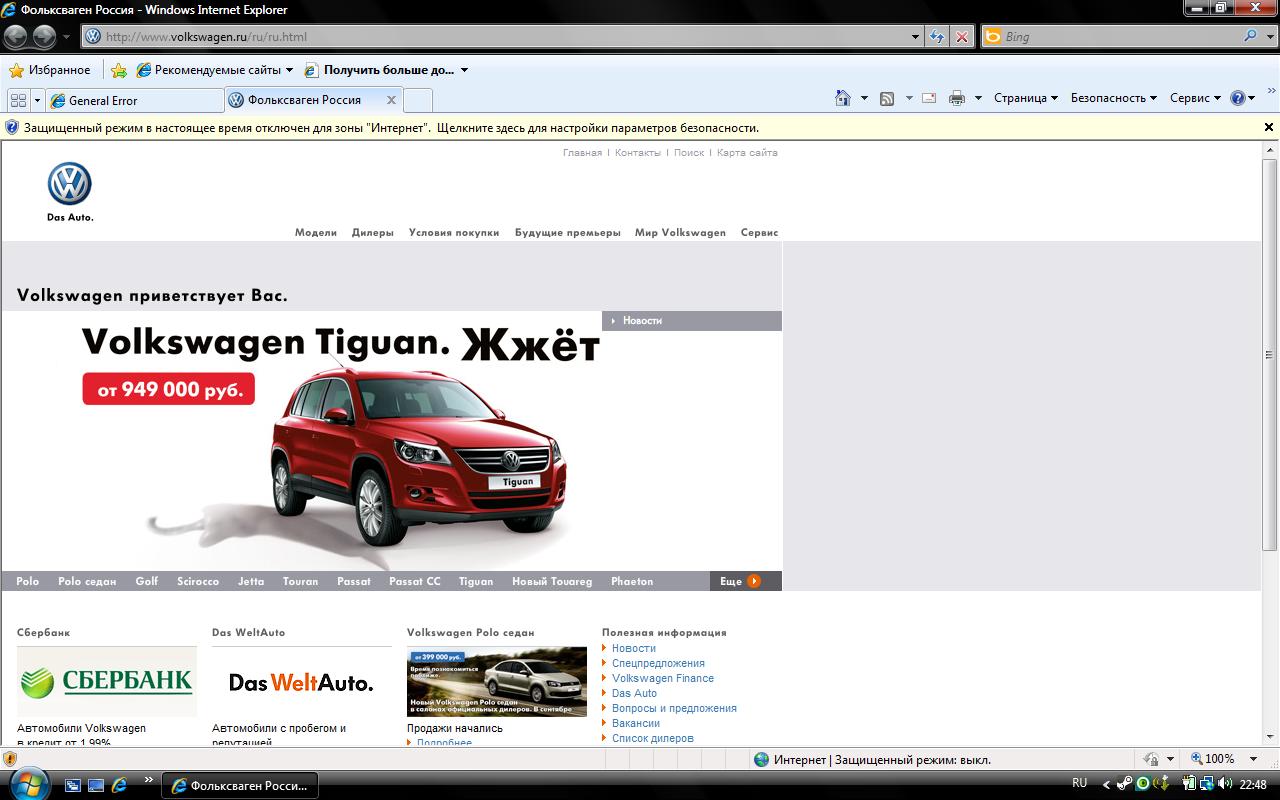The image size is (1280, 800).
Task: Click the Windows Start orb
Action: tap(28, 783)
